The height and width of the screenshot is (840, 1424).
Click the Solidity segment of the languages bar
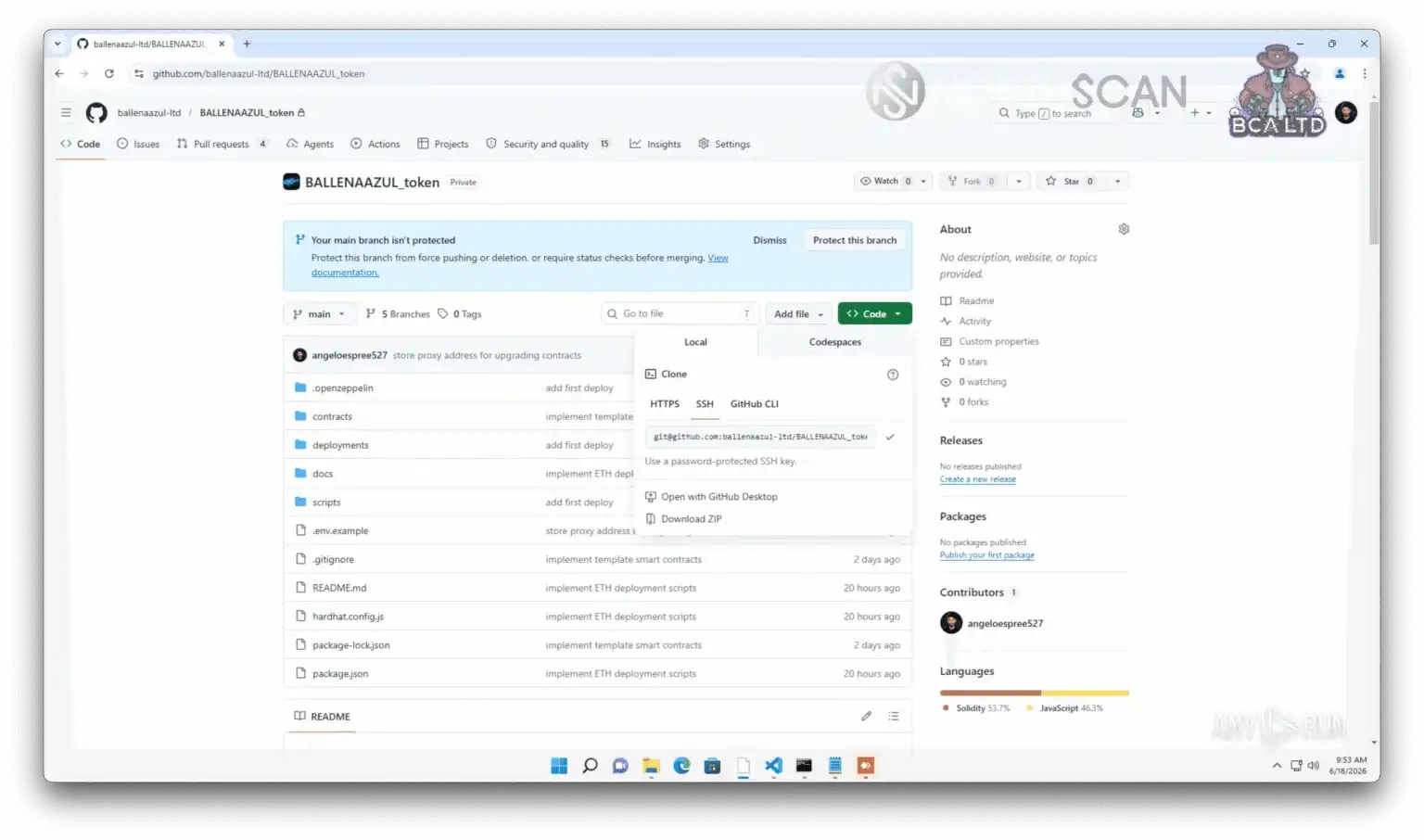point(990,693)
